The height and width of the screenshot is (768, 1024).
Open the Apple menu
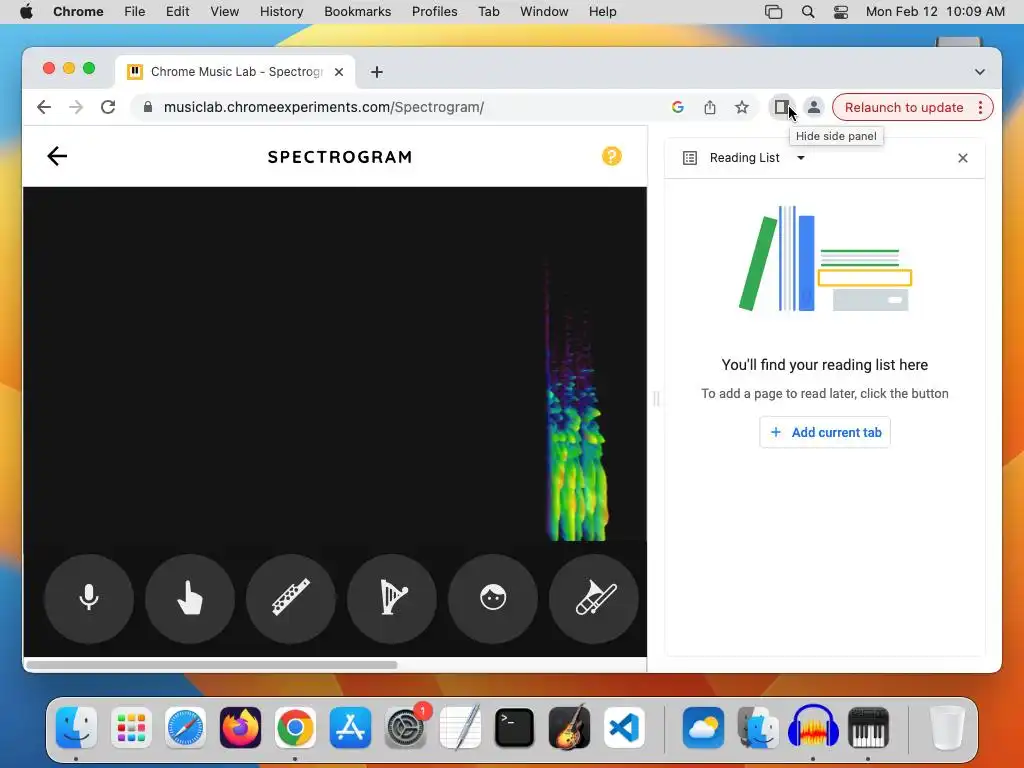pyautogui.click(x=26, y=12)
